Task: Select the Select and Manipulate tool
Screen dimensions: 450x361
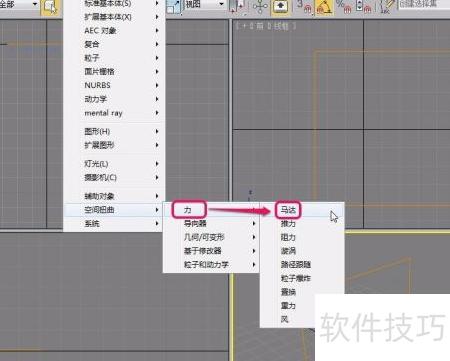Action: pos(260,7)
